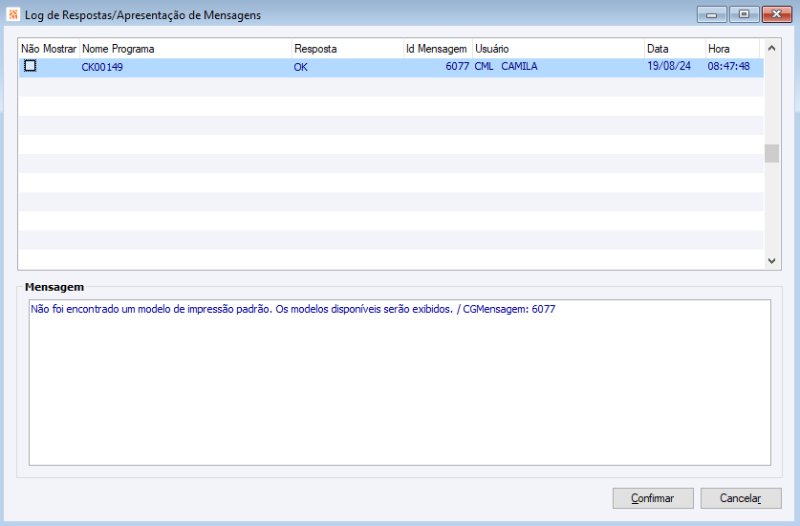Click the scroll up arrow of the list

tap(771, 48)
